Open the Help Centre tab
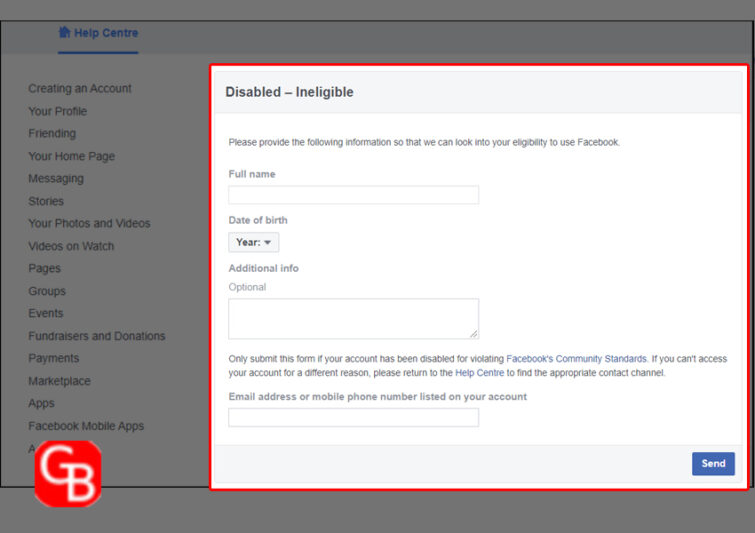755x533 pixels. click(x=98, y=33)
